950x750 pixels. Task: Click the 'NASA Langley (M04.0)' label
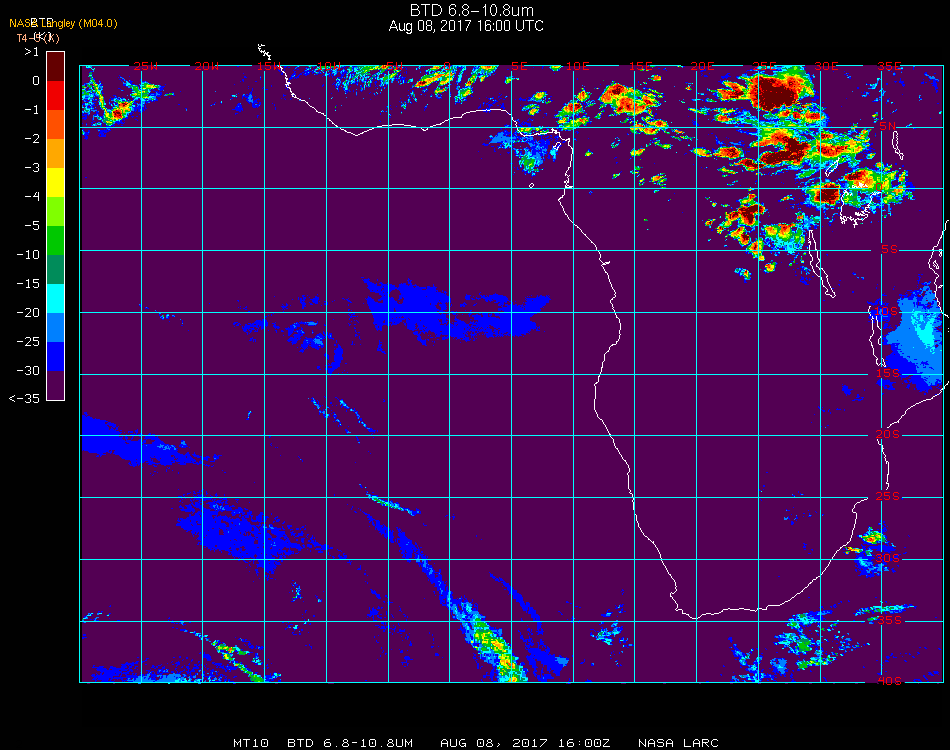point(63,23)
